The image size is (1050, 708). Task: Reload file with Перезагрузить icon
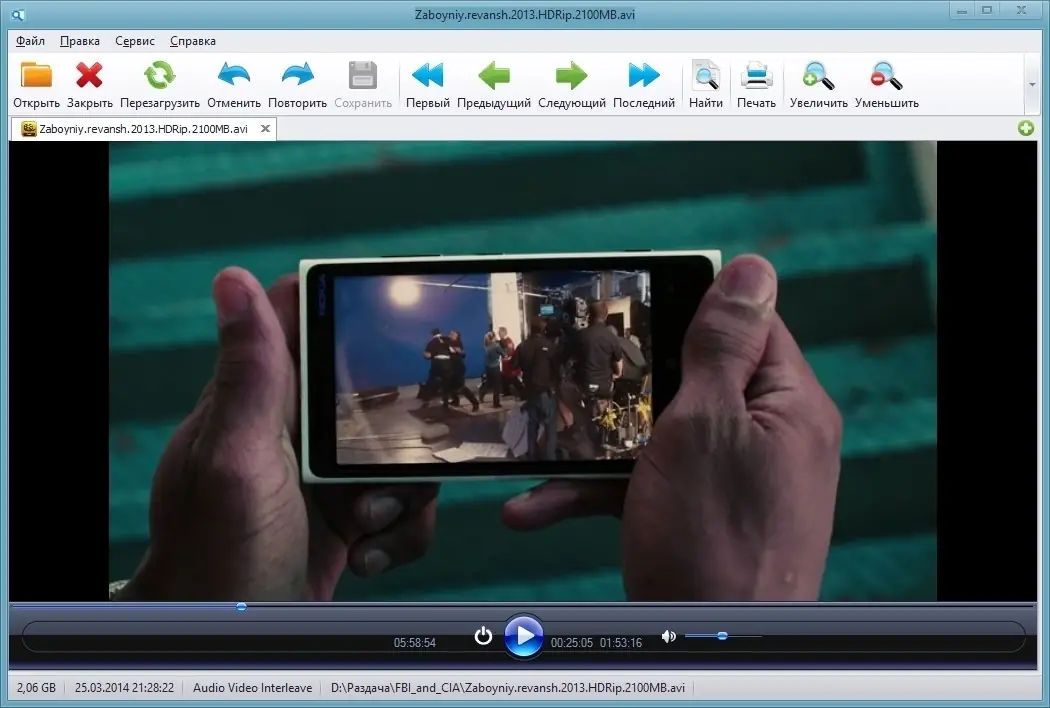pos(159,75)
